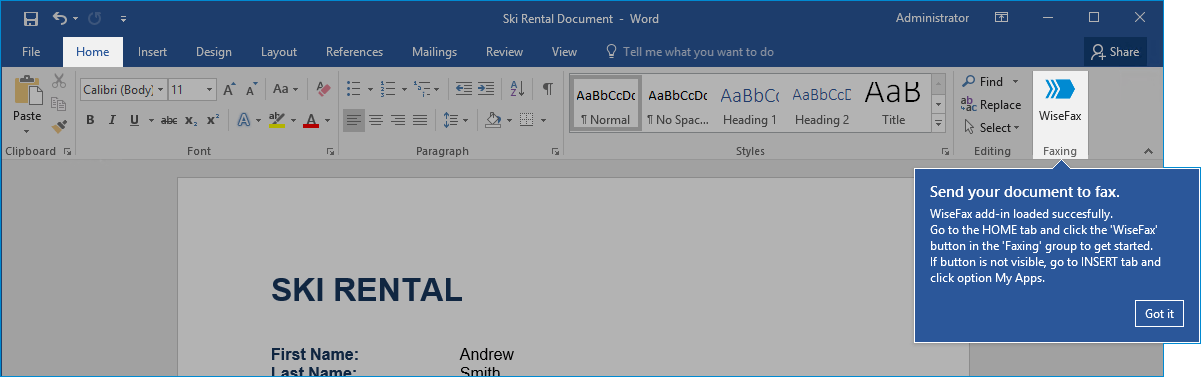Apply yellow text highlight color
Screen dimensions: 1201x377
click(x=276, y=121)
